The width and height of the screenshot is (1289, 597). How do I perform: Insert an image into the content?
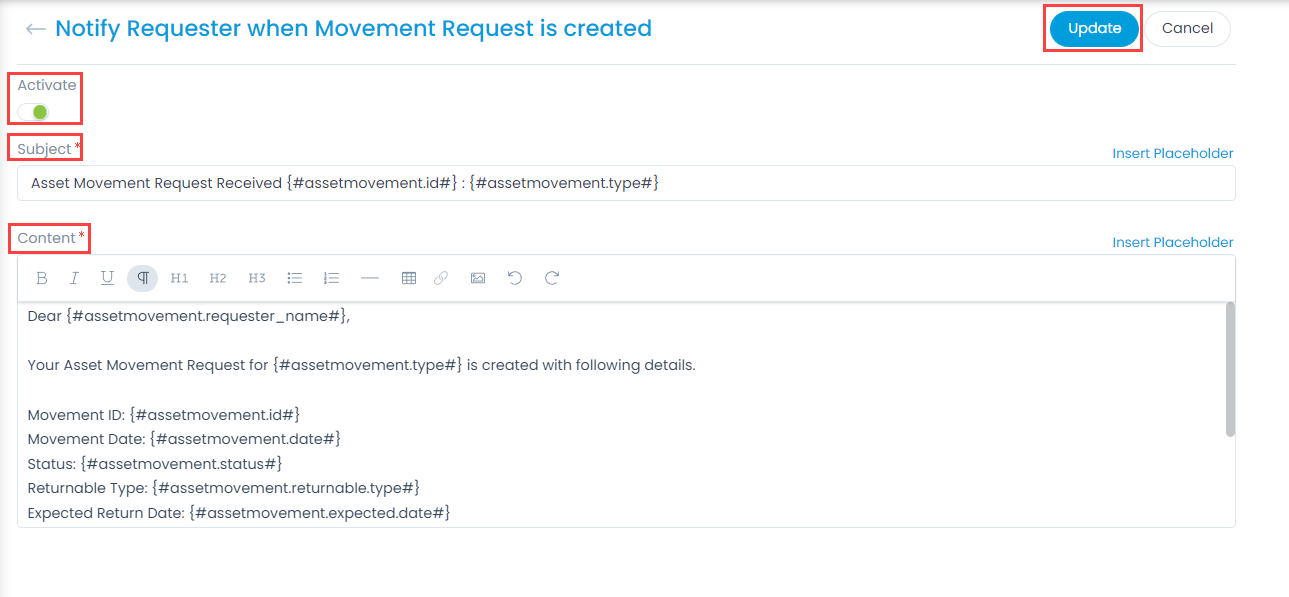tap(478, 278)
